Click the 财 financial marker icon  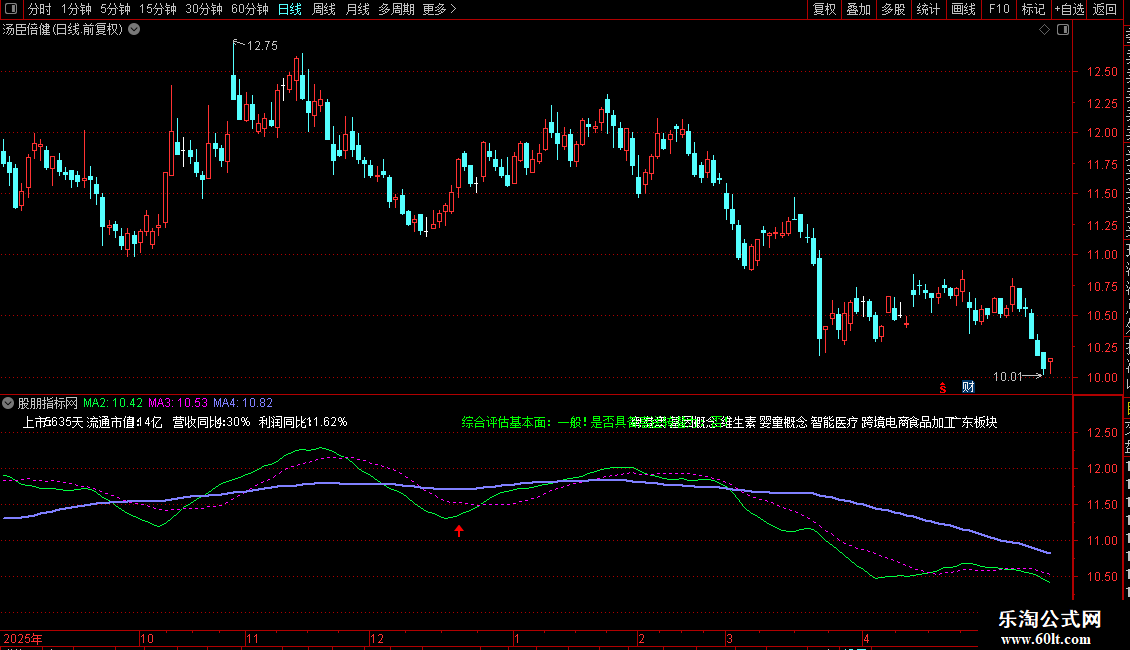(968, 387)
